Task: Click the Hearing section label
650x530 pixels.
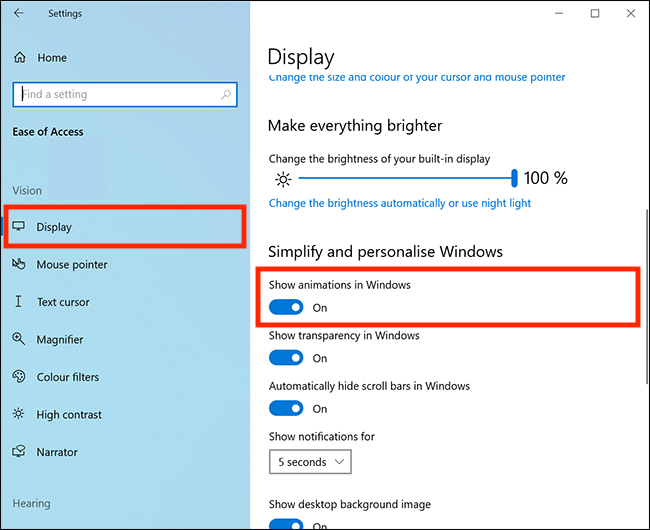Action: [x=32, y=503]
